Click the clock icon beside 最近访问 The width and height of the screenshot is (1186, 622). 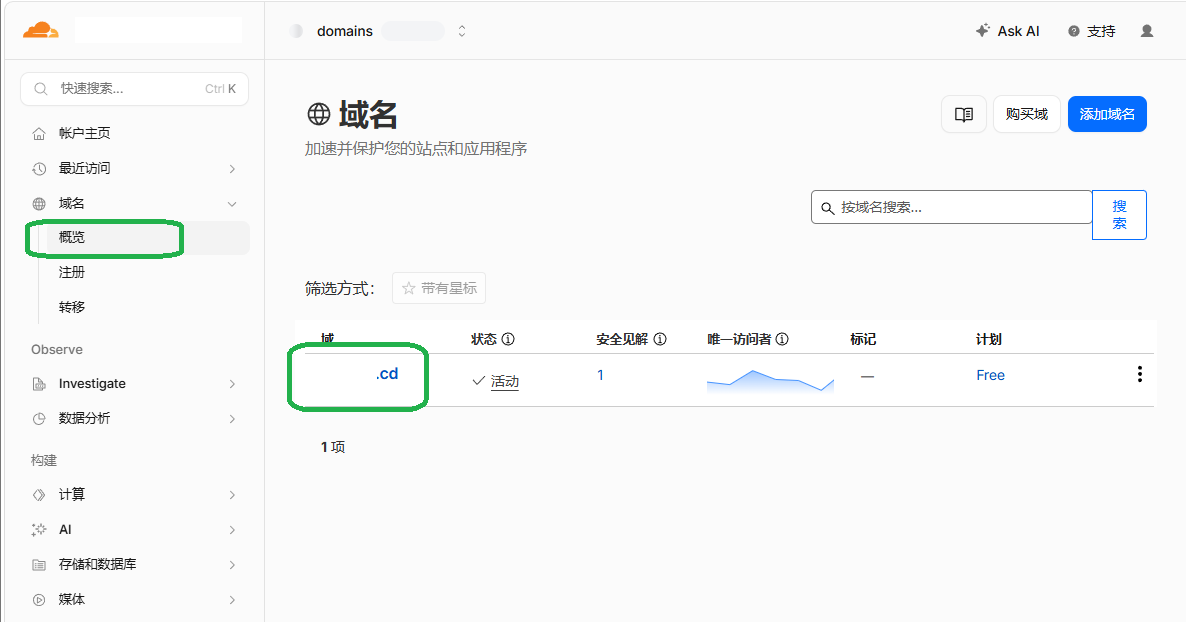(x=39, y=169)
